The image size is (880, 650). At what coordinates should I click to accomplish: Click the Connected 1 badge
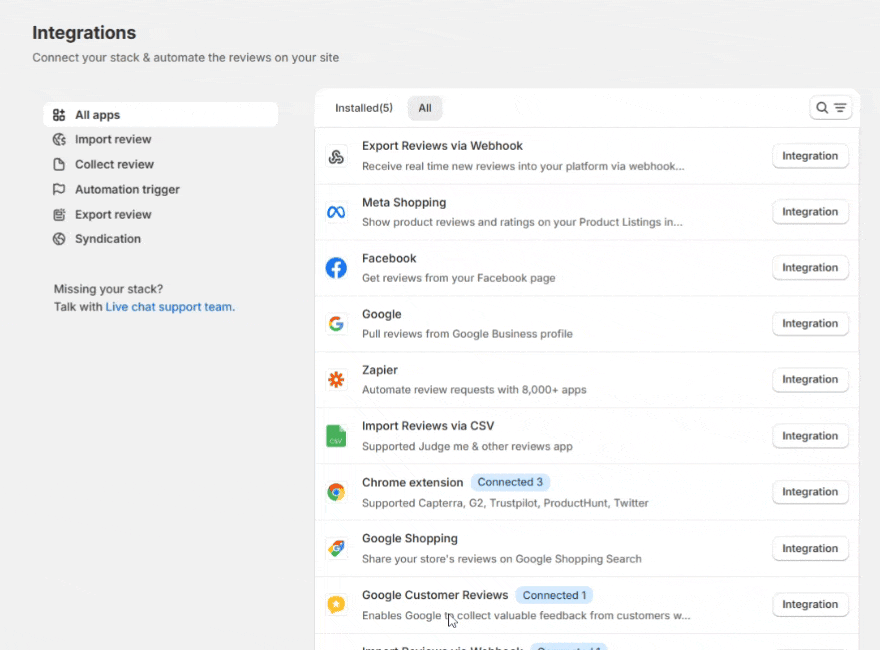554,596
